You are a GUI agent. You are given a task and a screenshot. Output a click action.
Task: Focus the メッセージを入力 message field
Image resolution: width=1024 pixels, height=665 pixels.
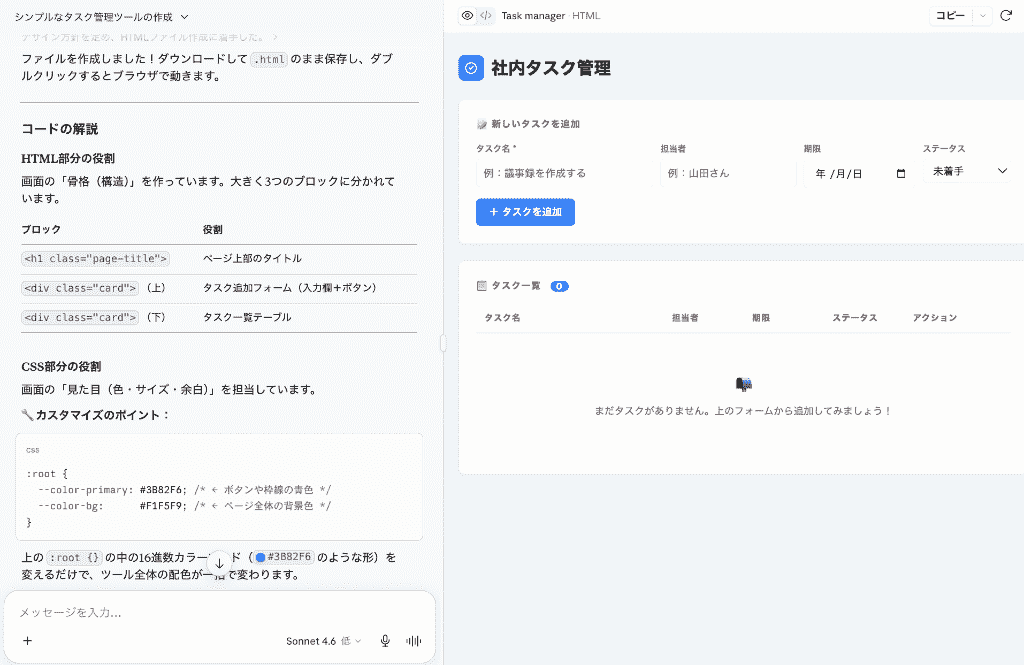[x=219, y=612]
